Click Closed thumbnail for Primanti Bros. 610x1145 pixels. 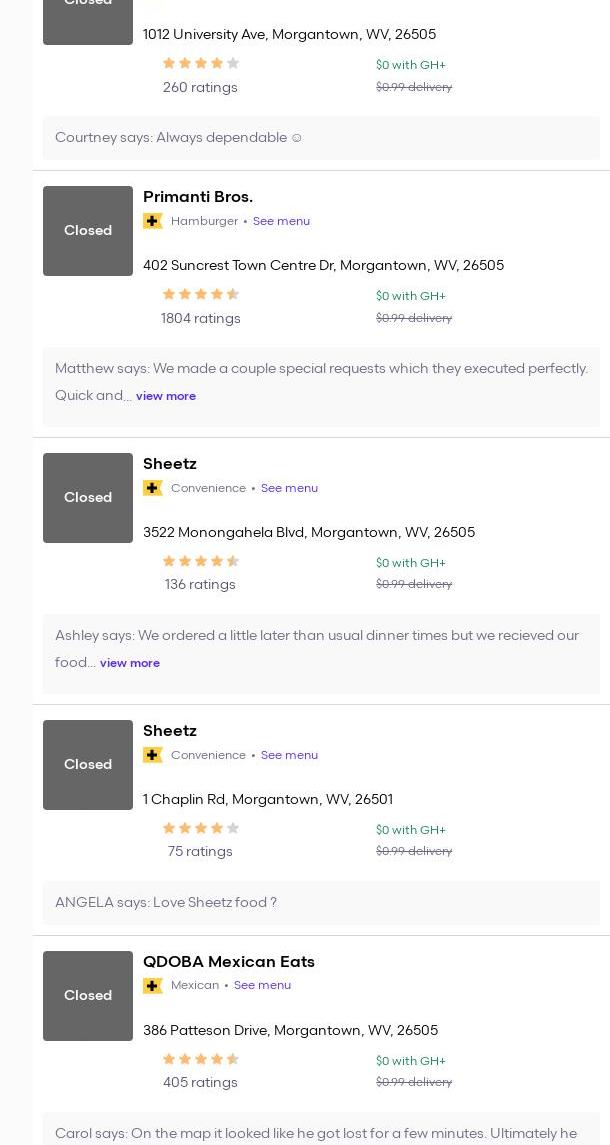(x=88, y=231)
